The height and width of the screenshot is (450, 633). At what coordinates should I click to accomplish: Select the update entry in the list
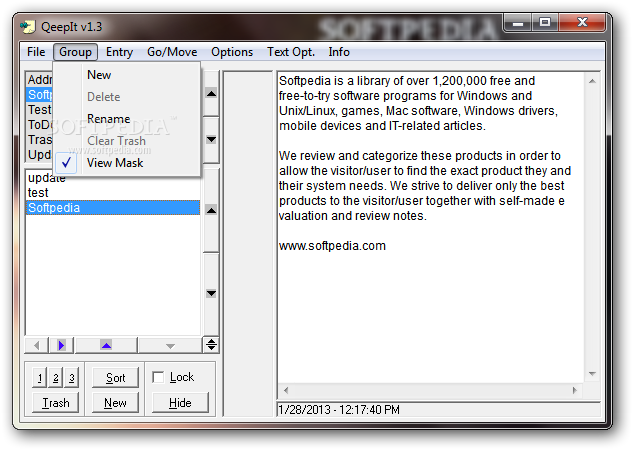(113, 178)
